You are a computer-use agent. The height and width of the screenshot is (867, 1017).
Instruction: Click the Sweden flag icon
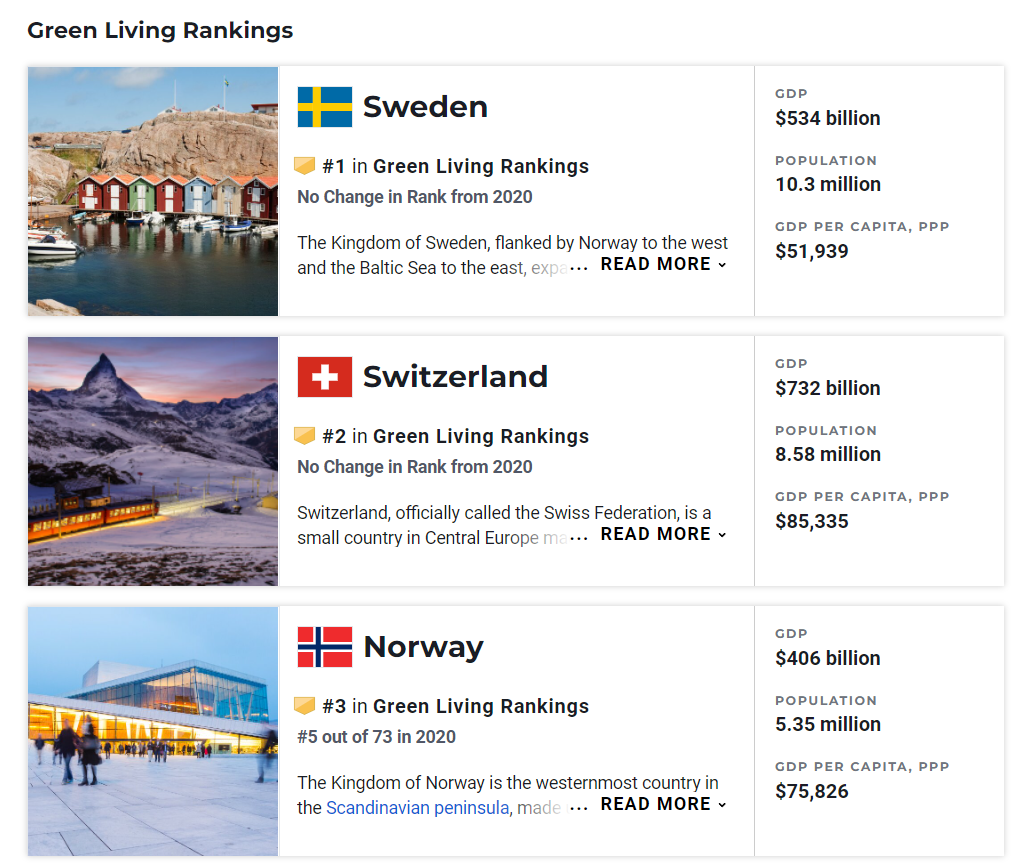click(x=324, y=107)
